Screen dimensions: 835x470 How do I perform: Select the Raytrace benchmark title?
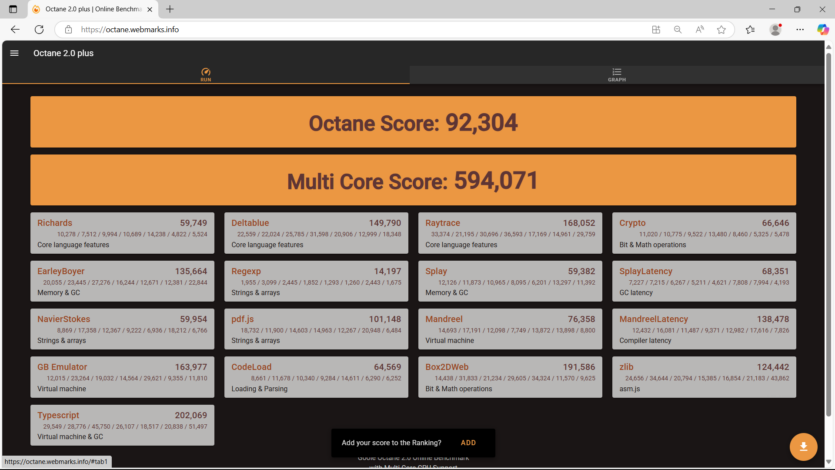click(x=443, y=223)
